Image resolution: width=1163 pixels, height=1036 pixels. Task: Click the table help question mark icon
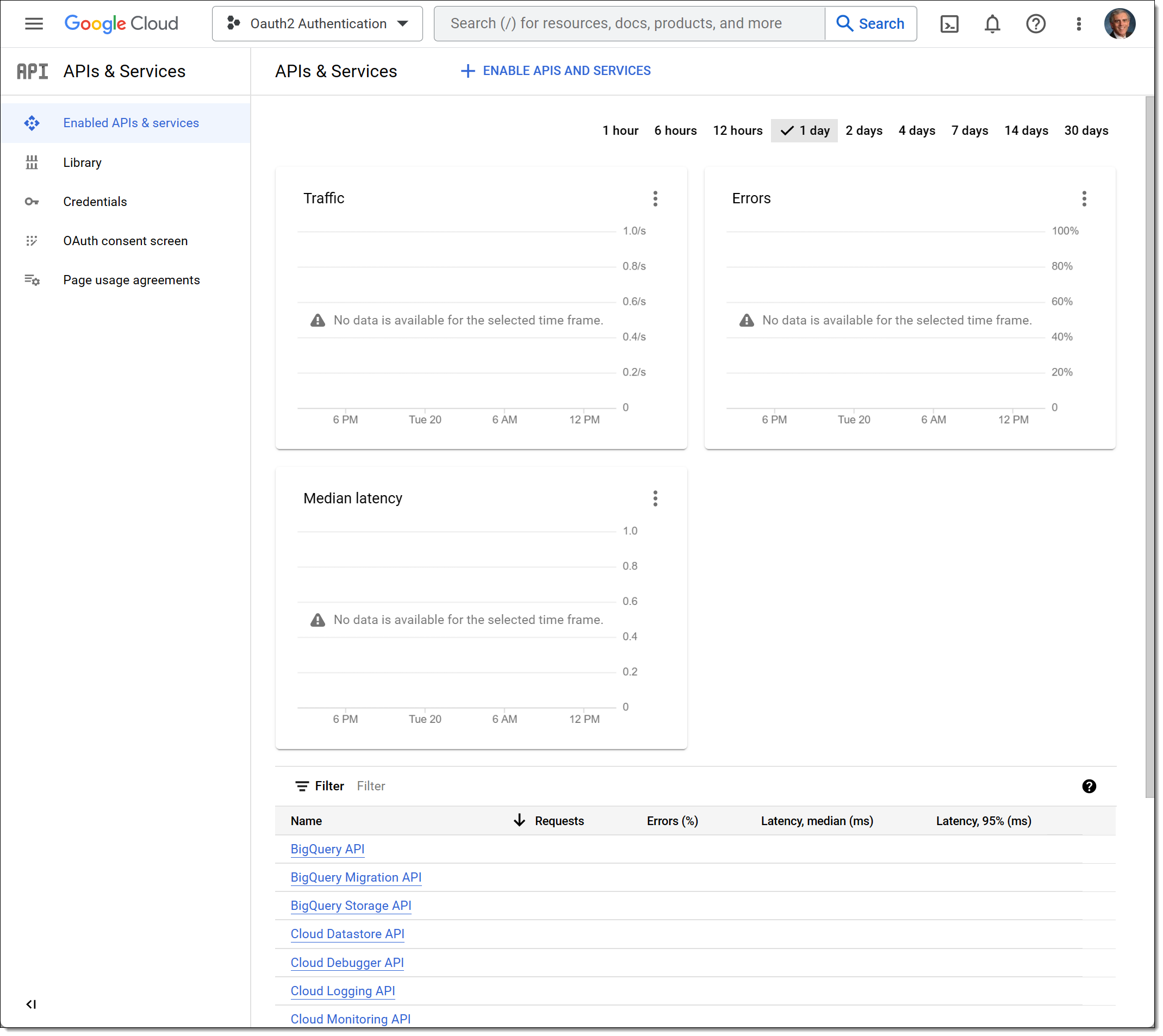pos(1090,787)
